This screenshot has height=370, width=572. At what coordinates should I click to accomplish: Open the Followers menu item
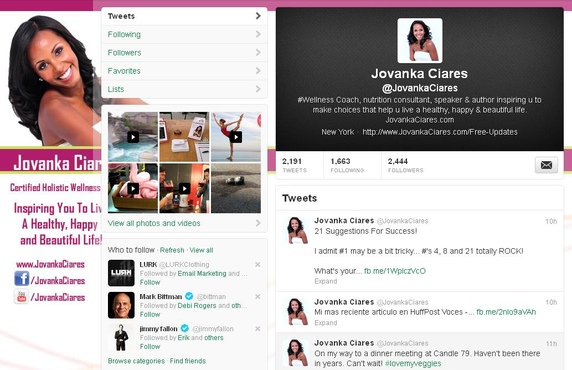[x=184, y=53]
